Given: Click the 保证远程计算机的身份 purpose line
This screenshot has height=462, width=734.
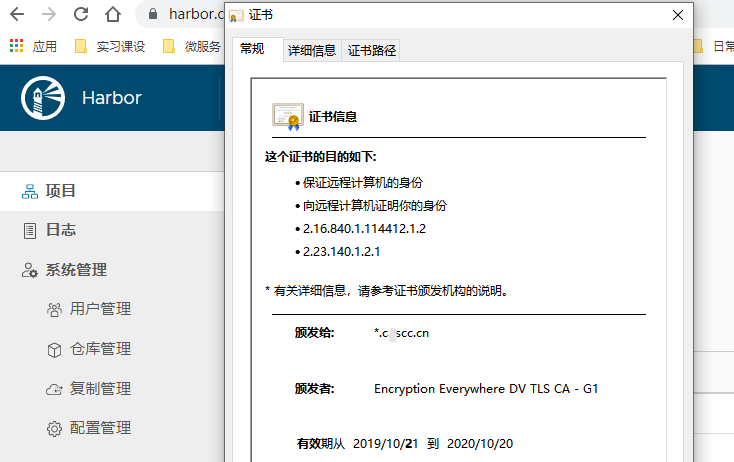Looking at the screenshot, I should pyautogui.click(x=363, y=183).
